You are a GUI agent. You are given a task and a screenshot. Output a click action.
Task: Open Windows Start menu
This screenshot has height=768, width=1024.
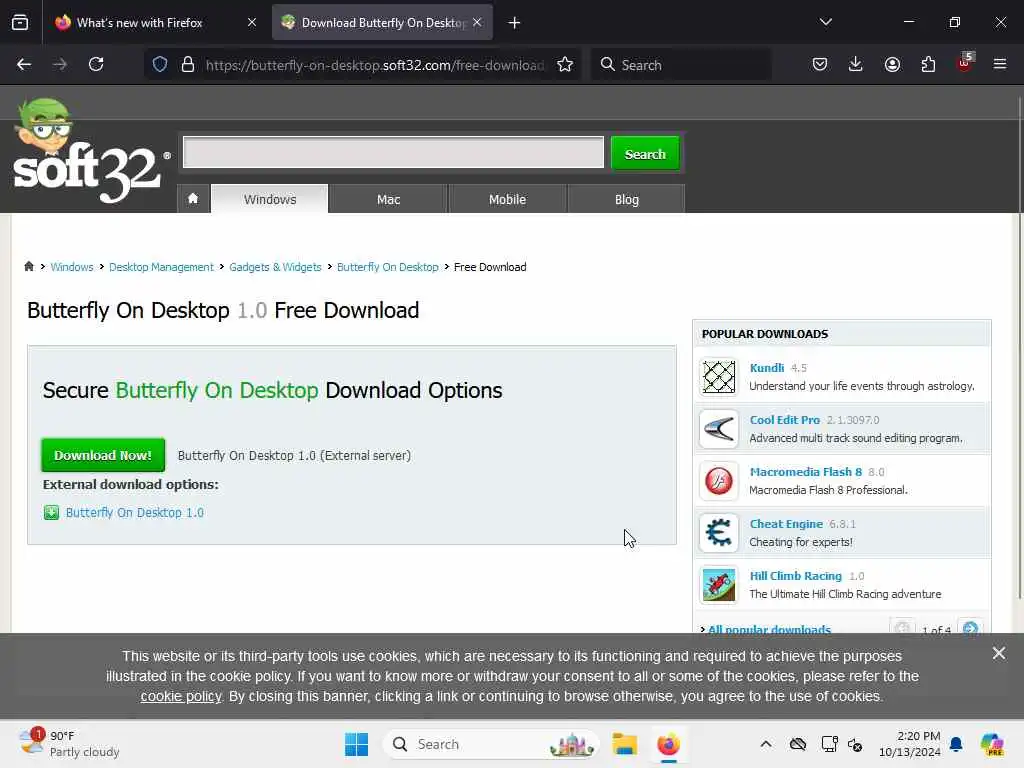(357, 744)
